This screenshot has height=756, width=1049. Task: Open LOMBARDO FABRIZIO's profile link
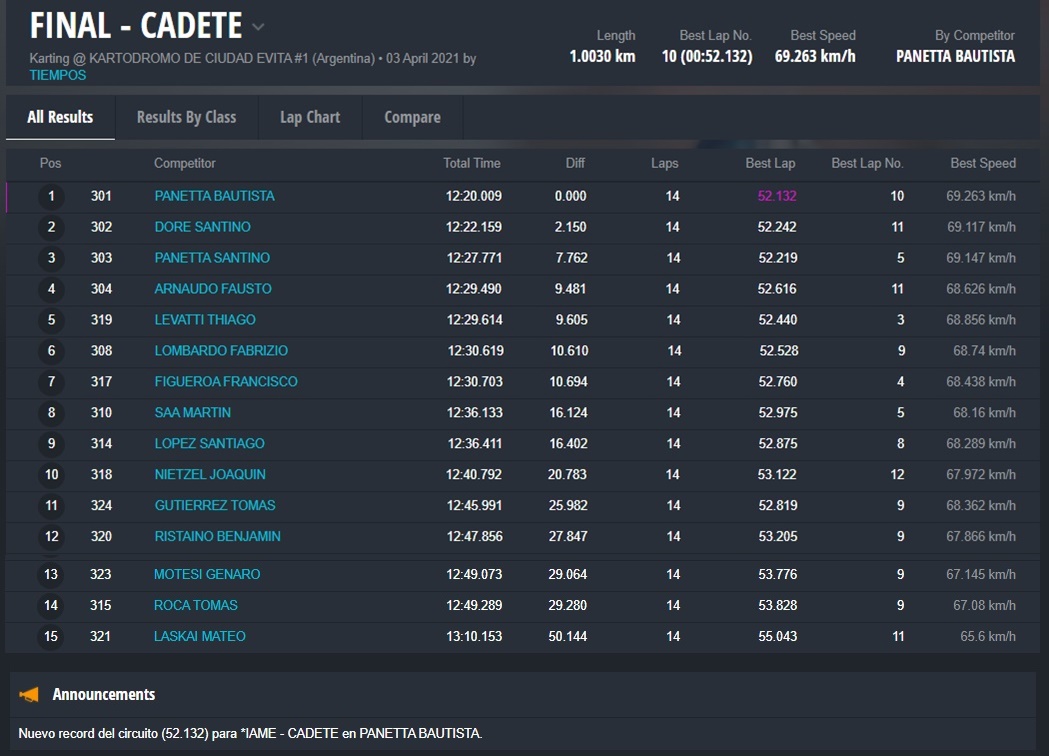[221, 351]
